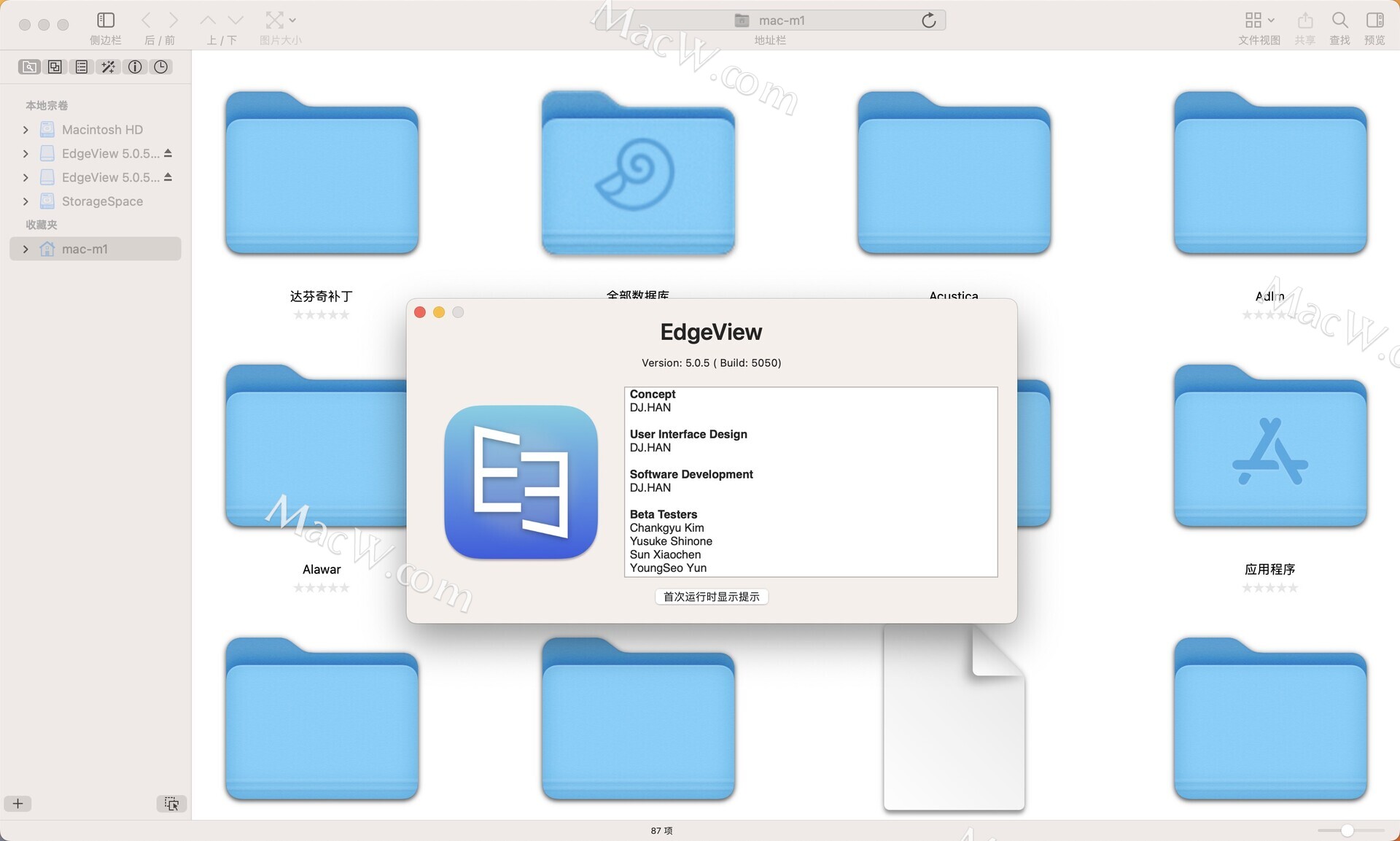Select the overlapping windows sidebar tab
Screen dimensions: 1400x841
[55, 67]
